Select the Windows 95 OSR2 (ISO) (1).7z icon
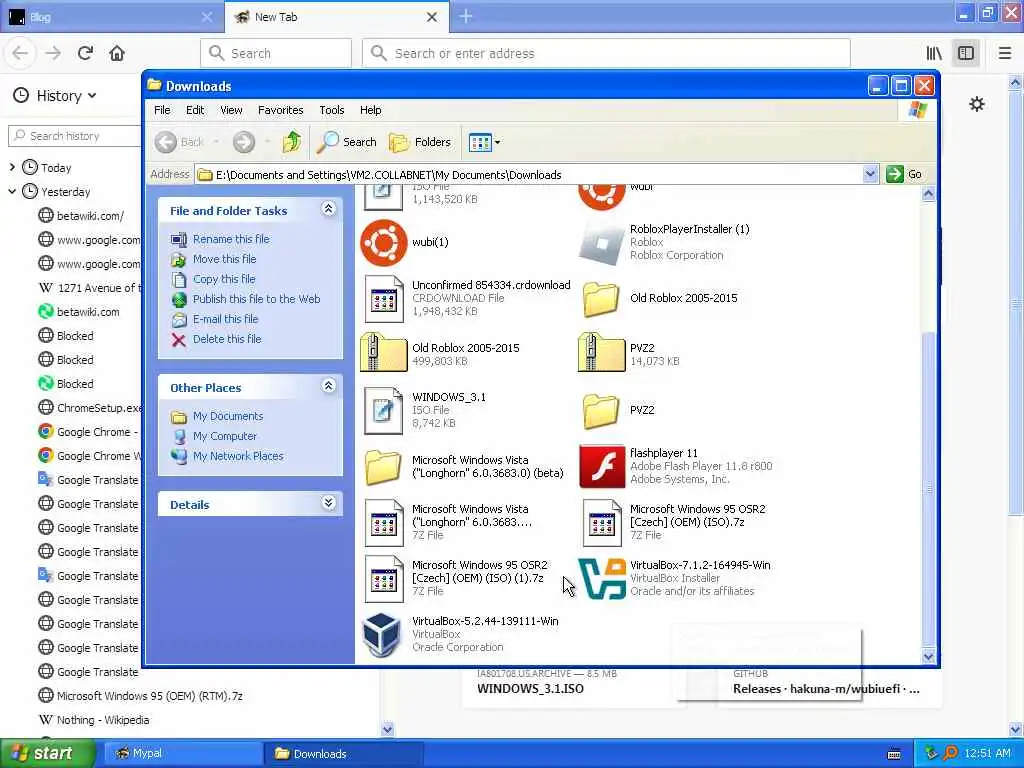This screenshot has width=1024, height=768. [383, 579]
